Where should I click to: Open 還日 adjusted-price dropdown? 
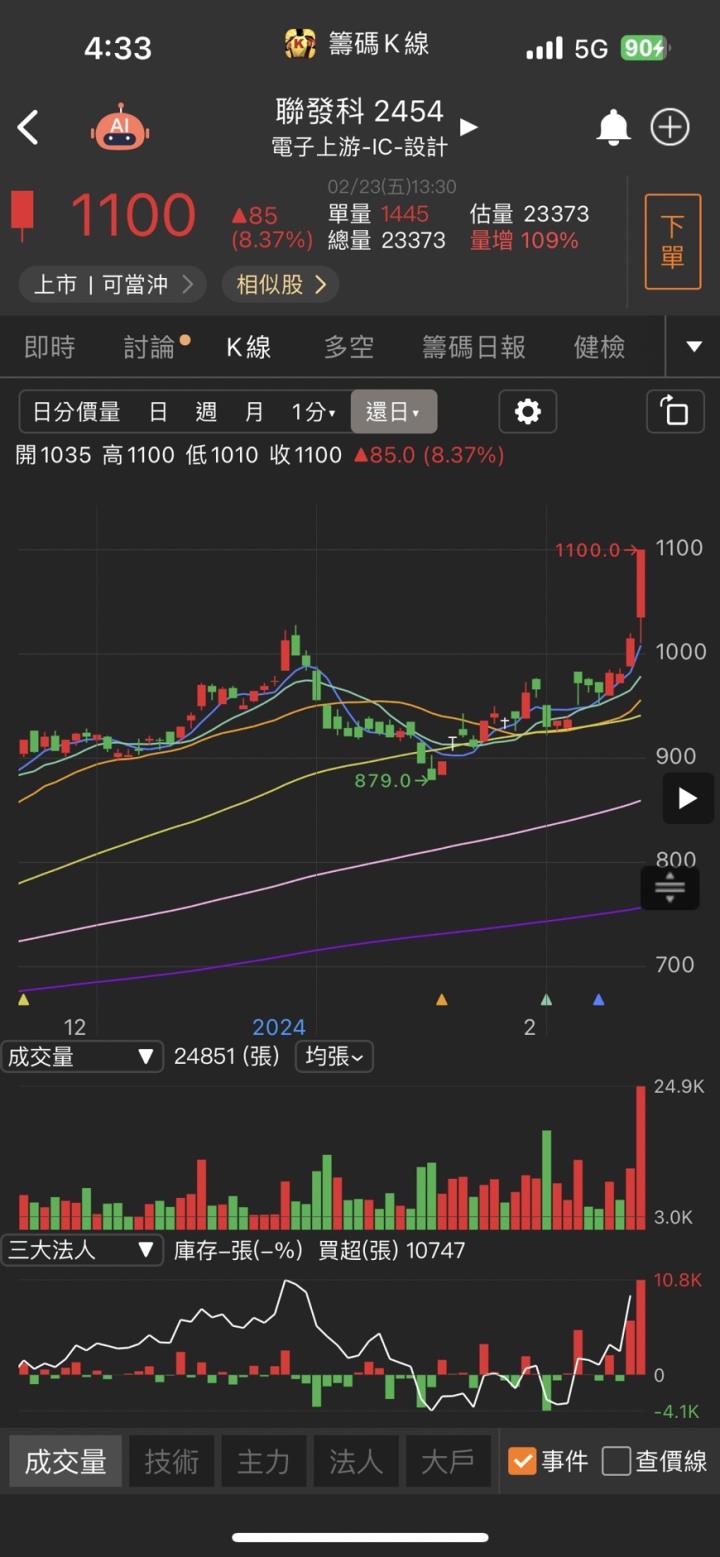[x=393, y=411]
